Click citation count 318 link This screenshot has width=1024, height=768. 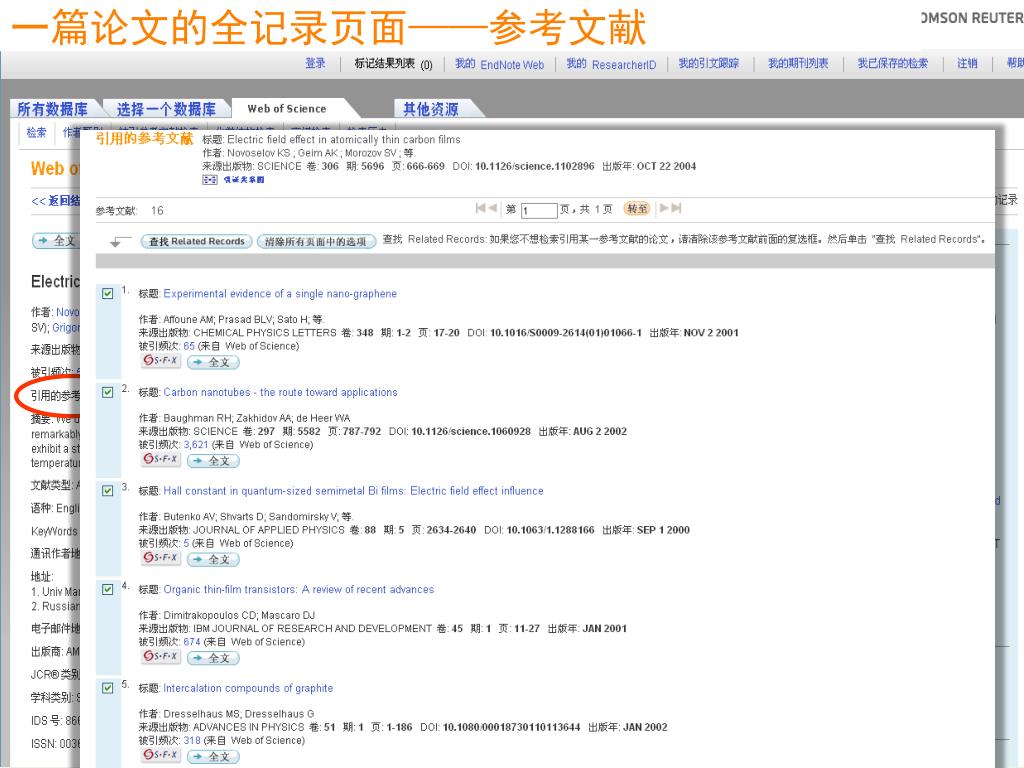[192, 741]
